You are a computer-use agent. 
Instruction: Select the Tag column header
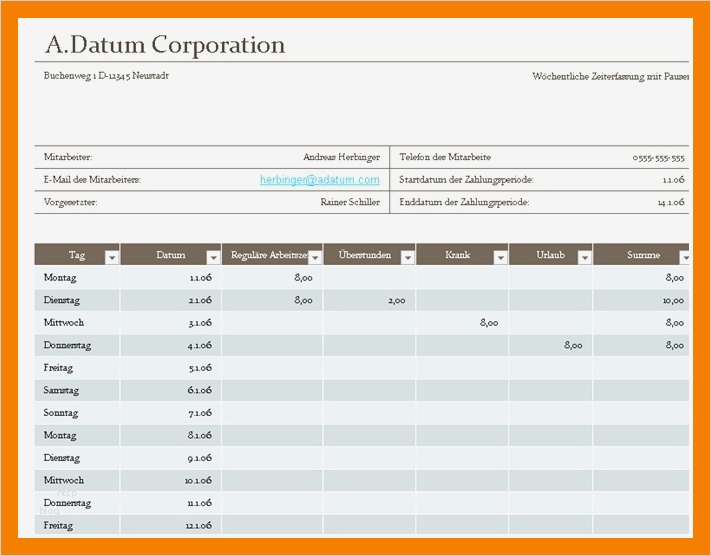pyautogui.click(x=77, y=254)
